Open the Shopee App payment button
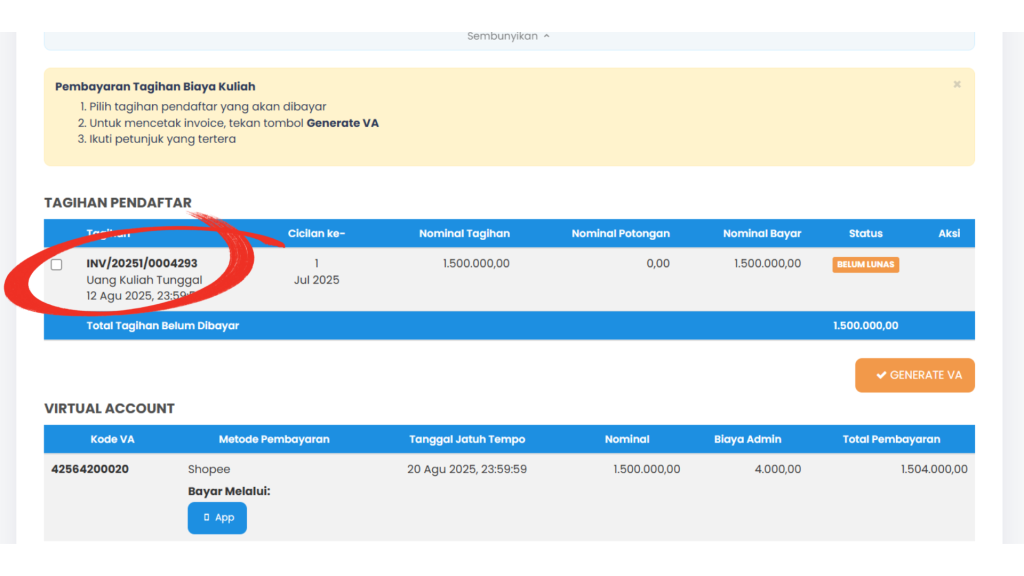The width and height of the screenshot is (1024, 576). coord(217,518)
